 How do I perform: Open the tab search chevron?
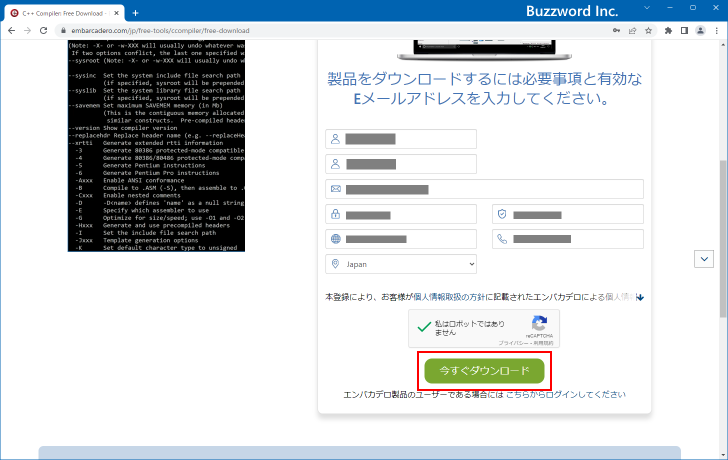point(647,8)
